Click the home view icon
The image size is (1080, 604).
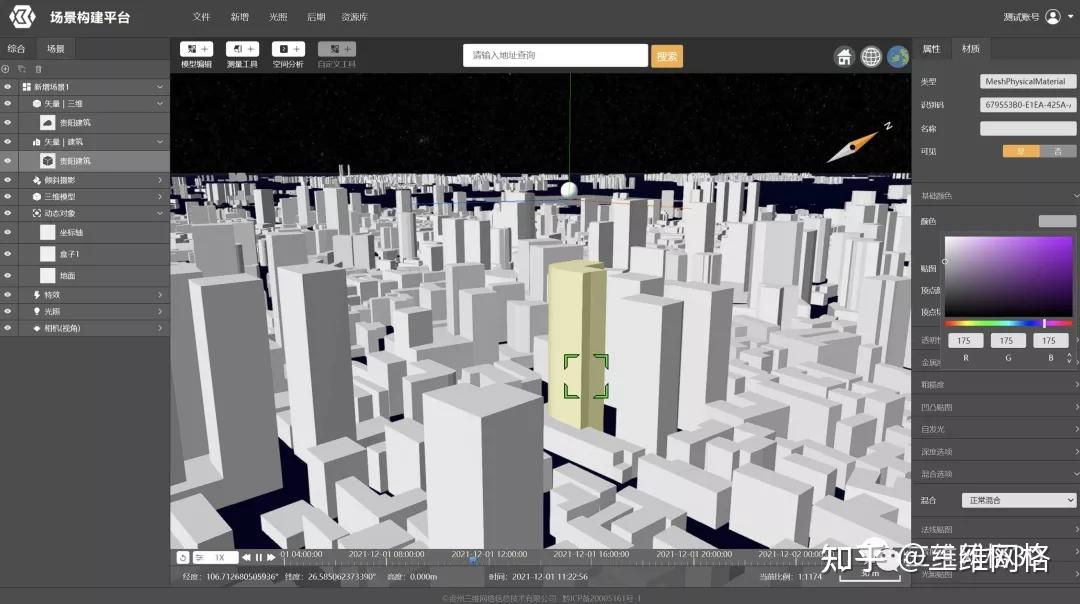[x=844, y=56]
